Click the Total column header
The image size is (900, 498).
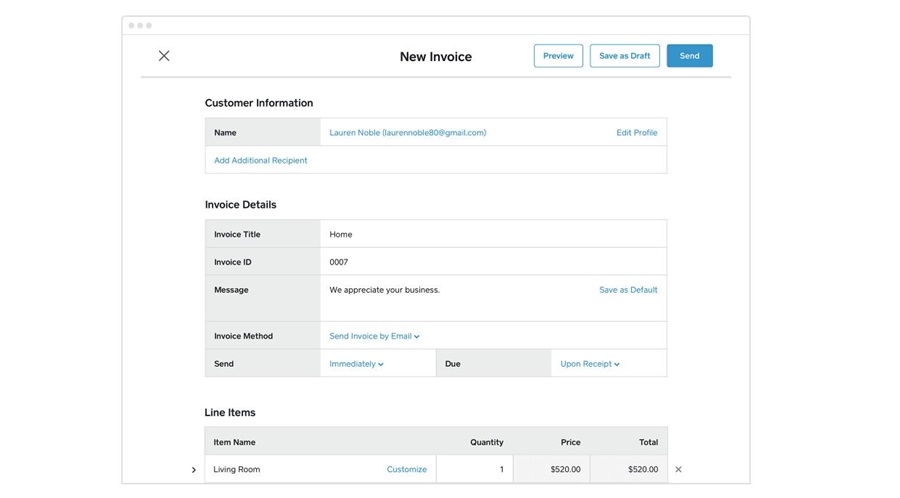(649, 442)
